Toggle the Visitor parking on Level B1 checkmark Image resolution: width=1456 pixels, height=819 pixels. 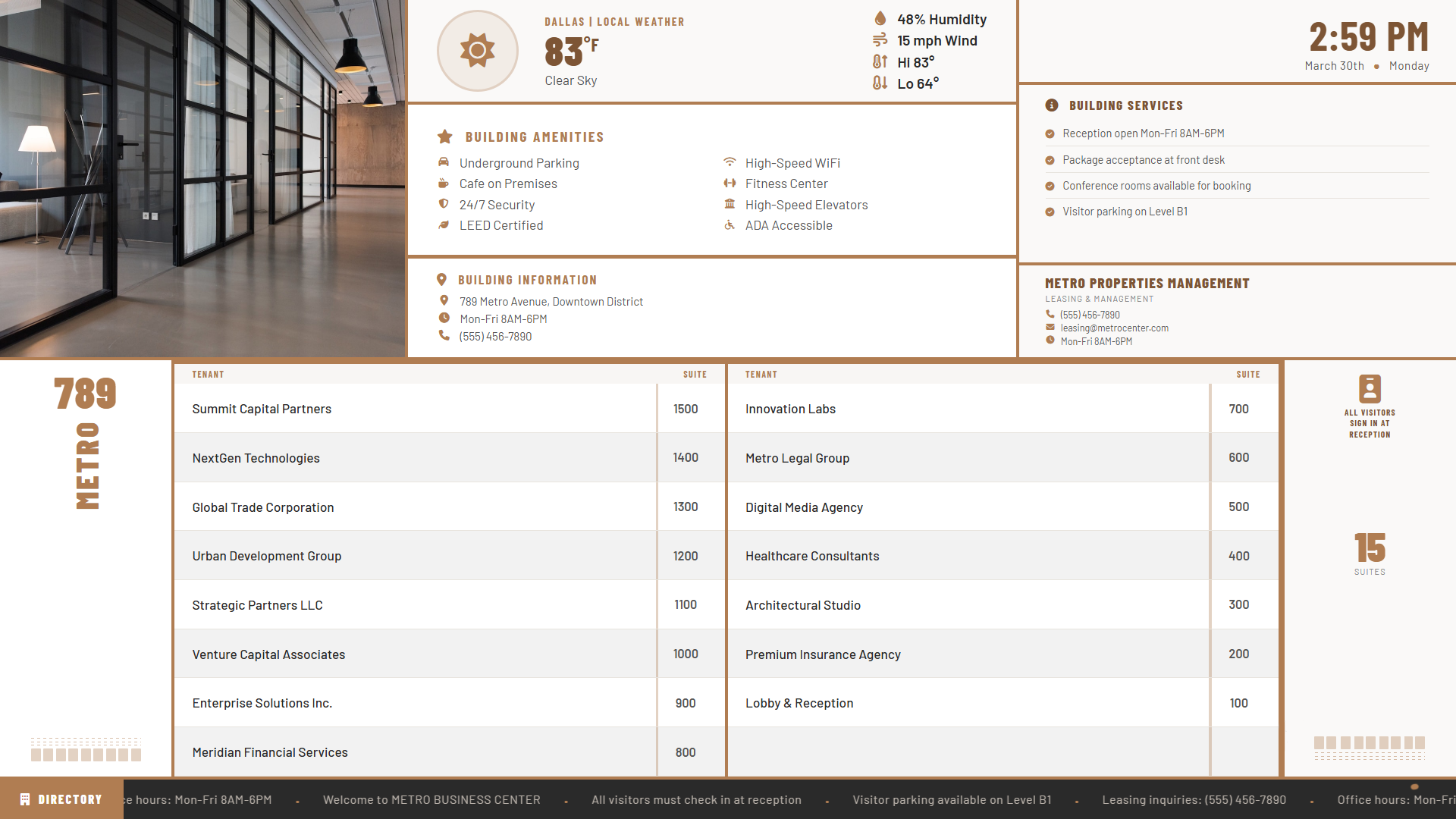tap(1050, 211)
